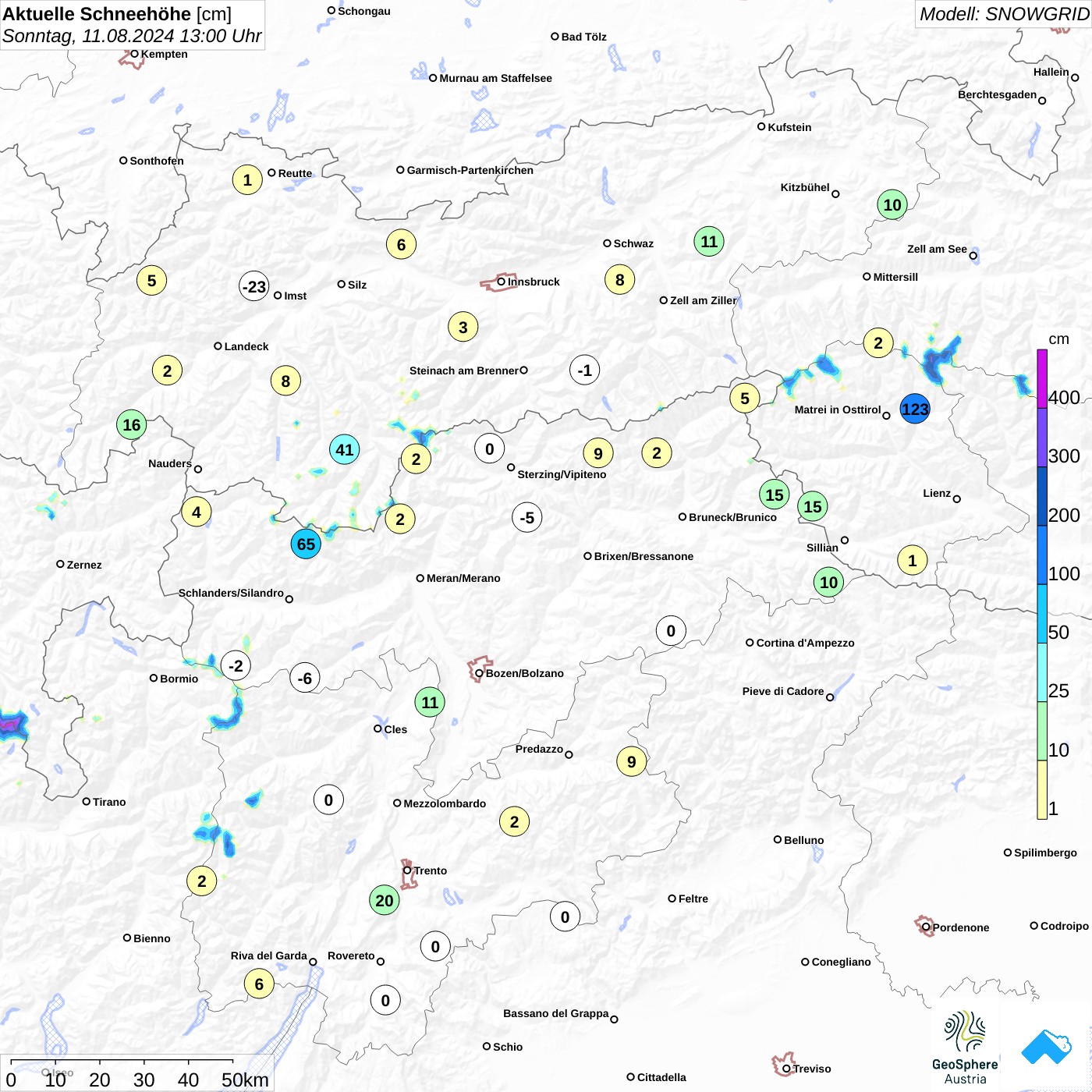
Task: Select the Berchtesgaden label
Action: coord(998,94)
